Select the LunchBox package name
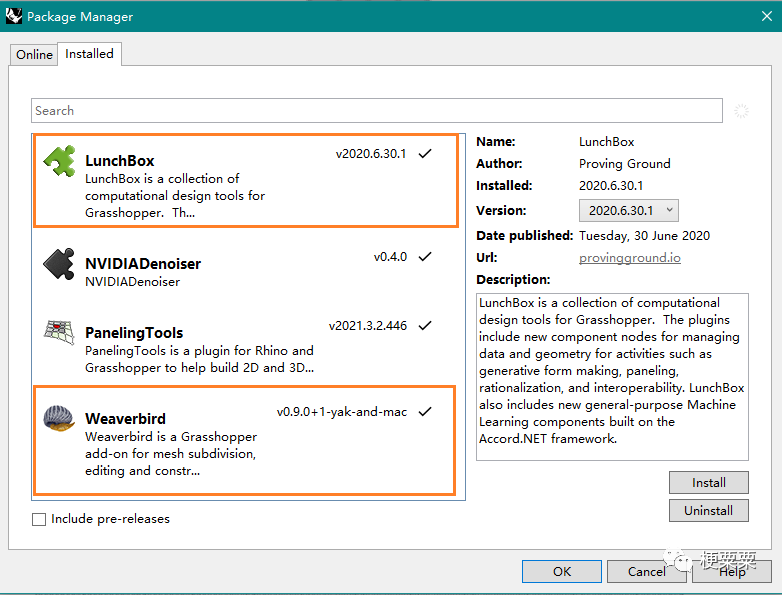 pos(120,161)
